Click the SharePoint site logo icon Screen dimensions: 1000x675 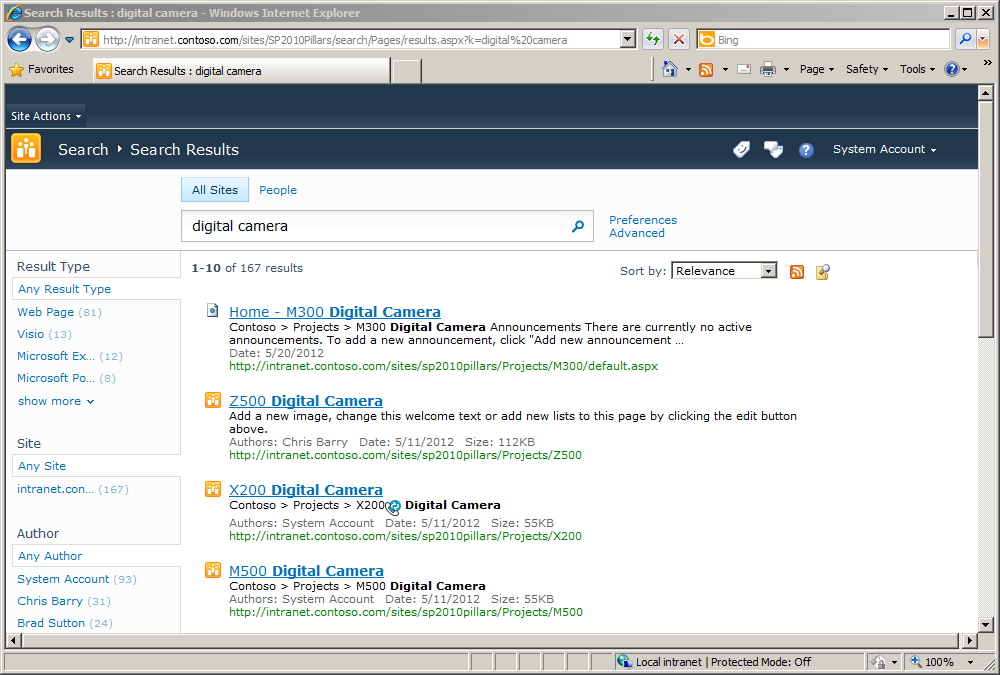click(26, 149)
